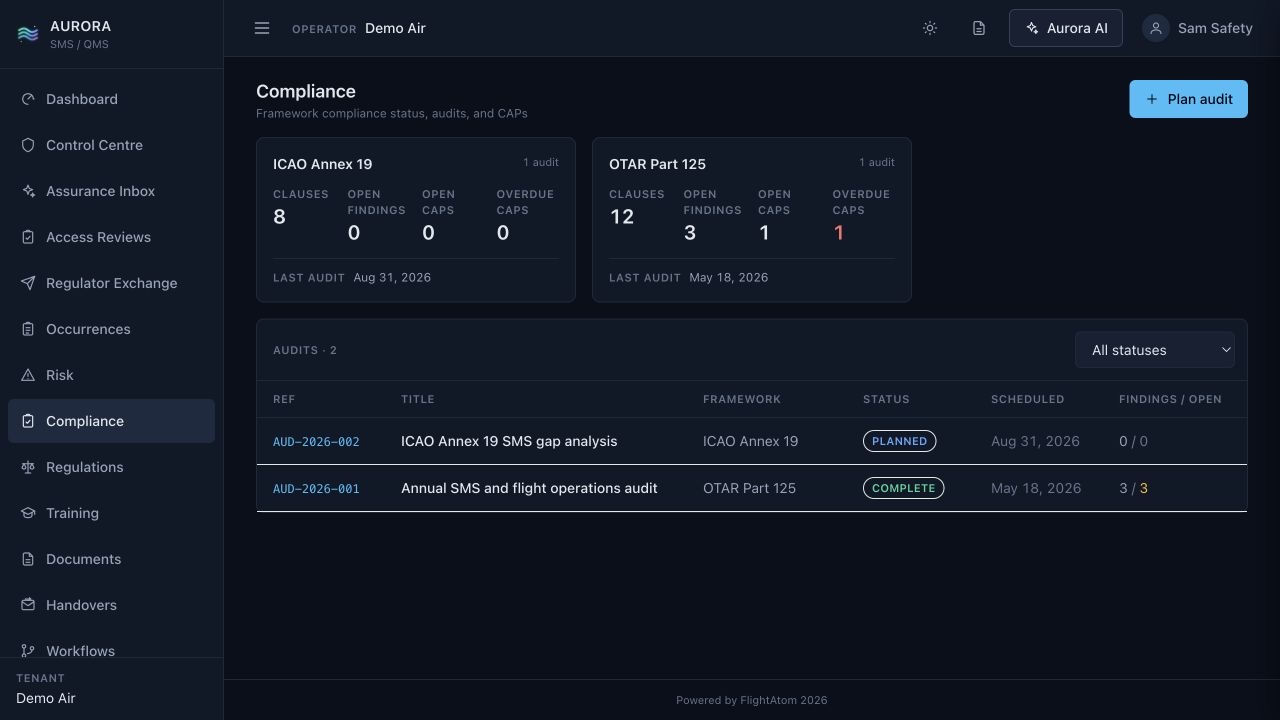Click the user avatar icon beside Sam Safety
The width and height of the screenshot is (1280, 720).
[x=1156, y=28]
